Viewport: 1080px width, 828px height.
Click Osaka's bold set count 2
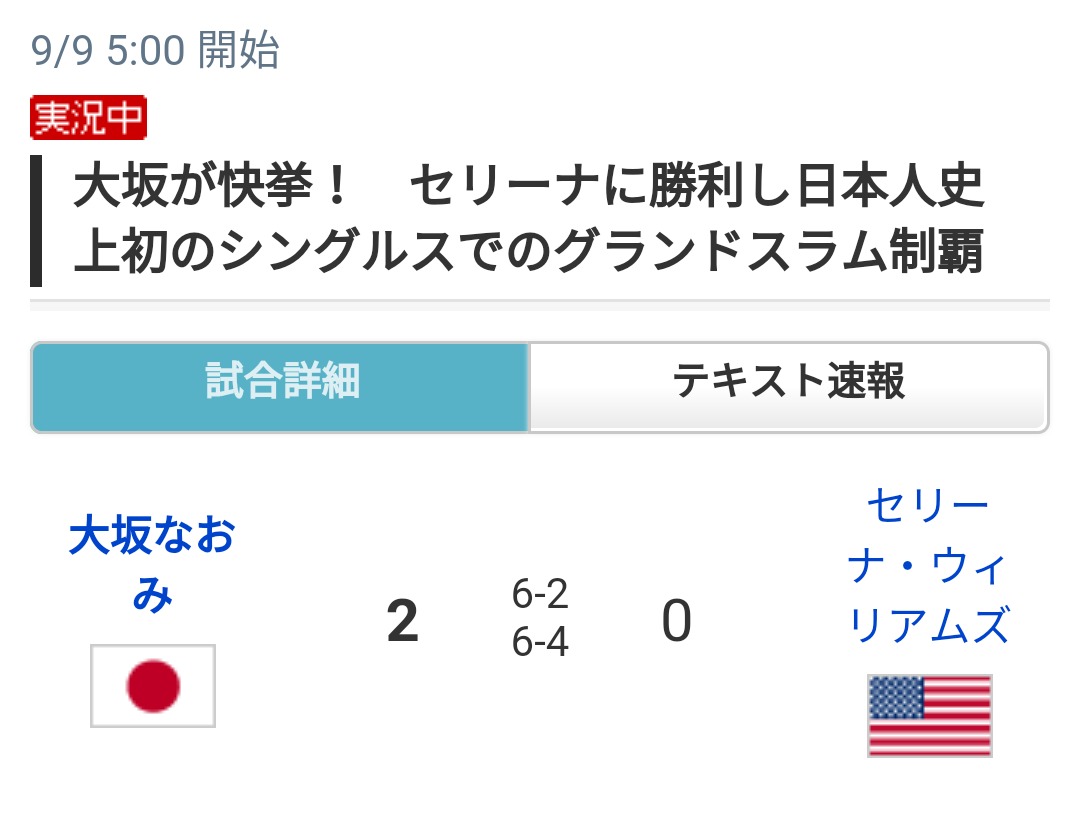(x=402, y=622)
